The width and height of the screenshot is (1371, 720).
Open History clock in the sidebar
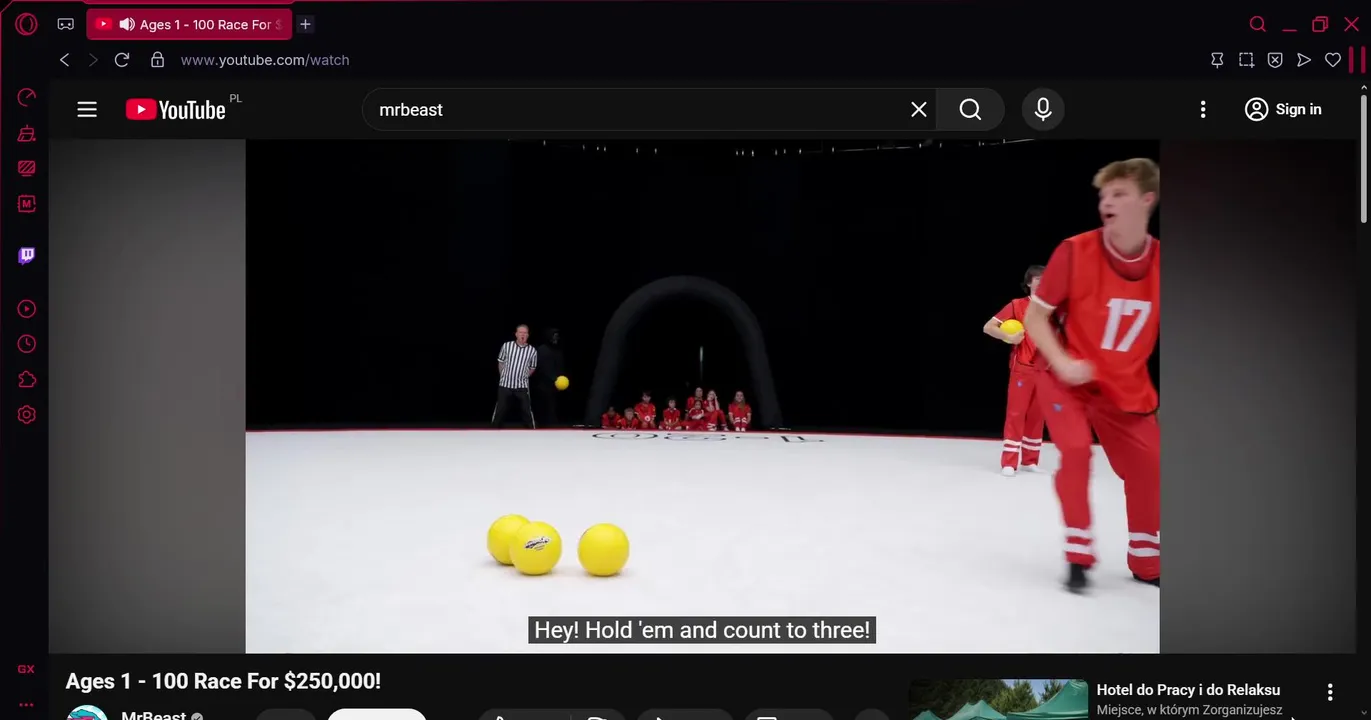[27, 344]
